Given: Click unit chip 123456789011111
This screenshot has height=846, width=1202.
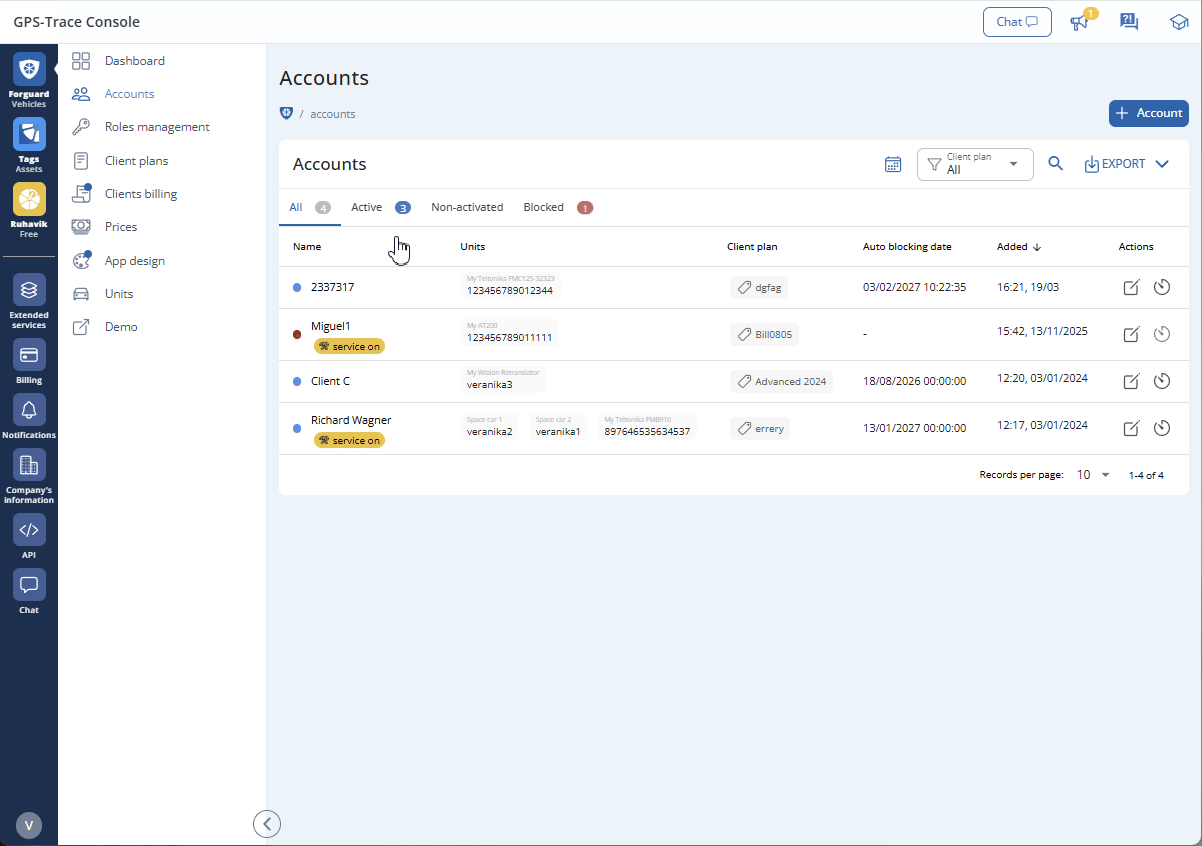Looking at the screenshot, I should coord(510,333).
